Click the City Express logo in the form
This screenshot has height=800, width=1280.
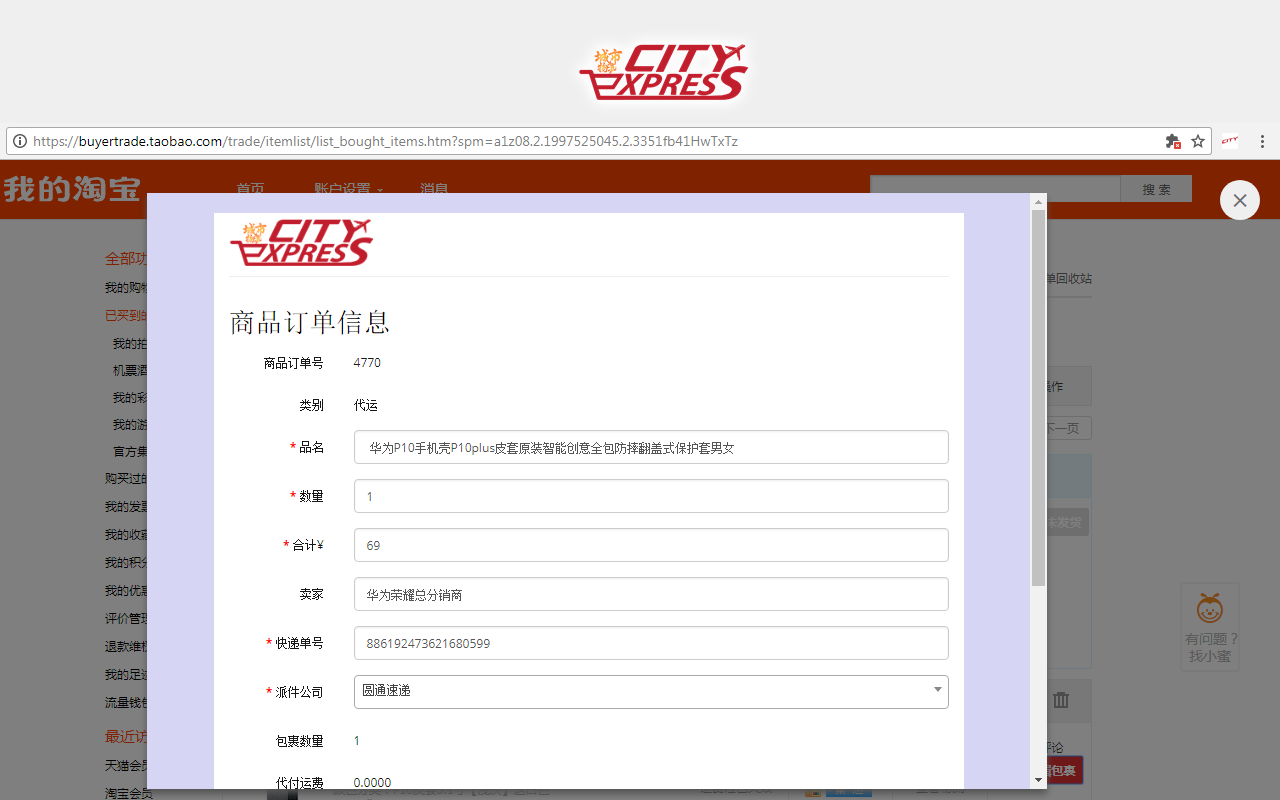(301, 243)
